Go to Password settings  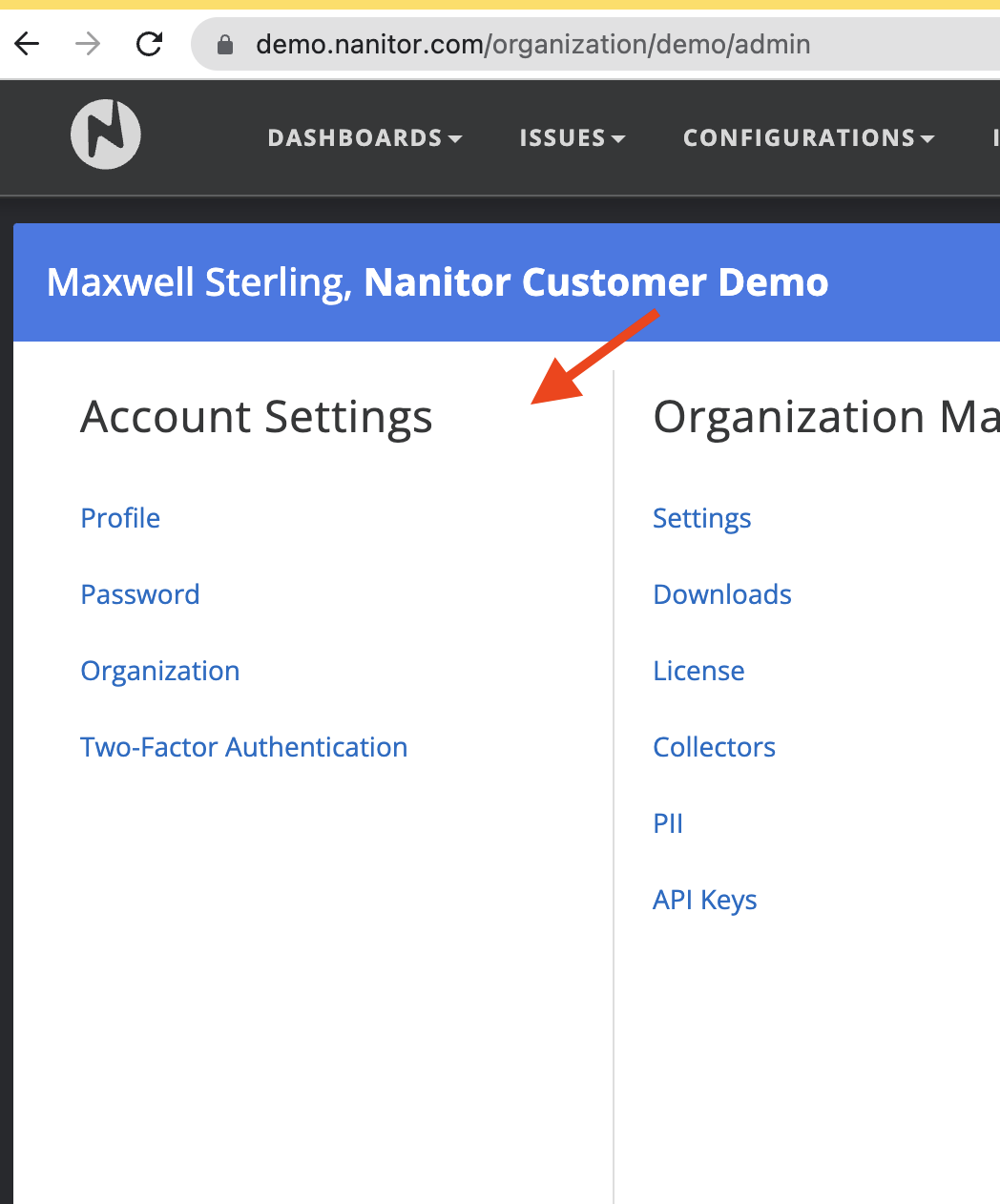click(140, 594)
